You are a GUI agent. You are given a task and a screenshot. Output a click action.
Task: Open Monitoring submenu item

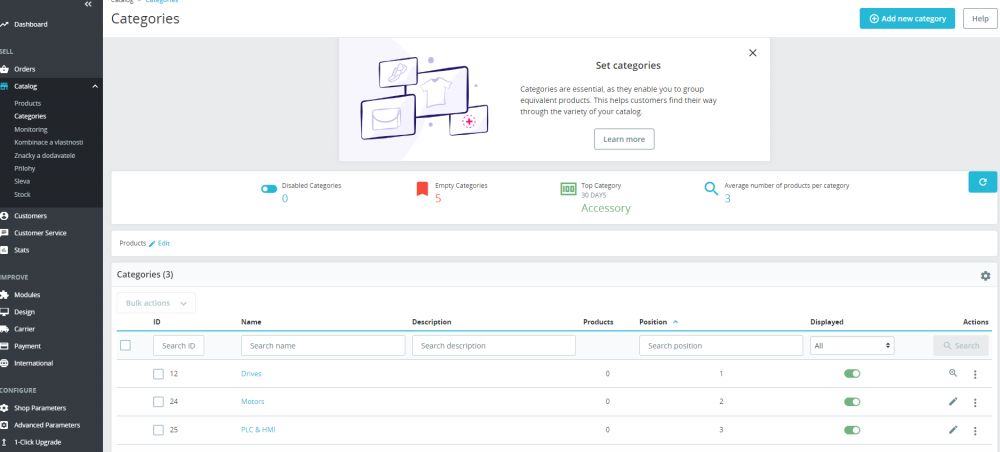[x=31, y=129]
